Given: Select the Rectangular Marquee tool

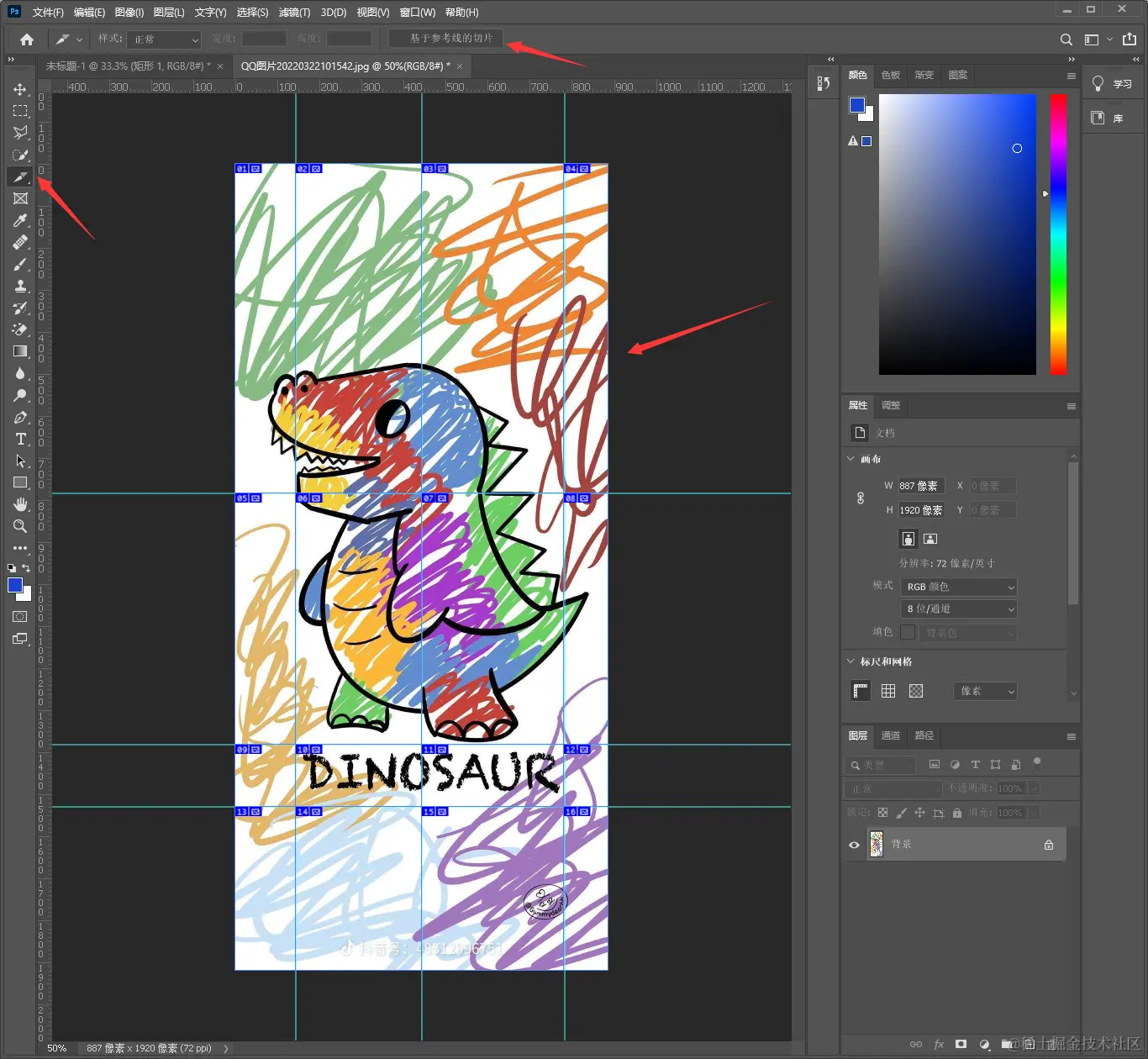Looking at the screenshot, I should coord(20,111).
